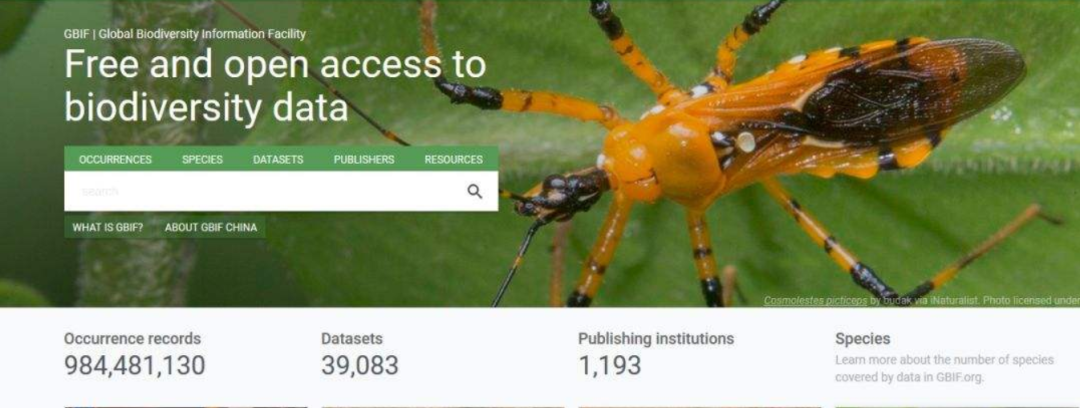The image size is (1080, 408).
Task: Read the learn more about species text
Action: (944, 369)
